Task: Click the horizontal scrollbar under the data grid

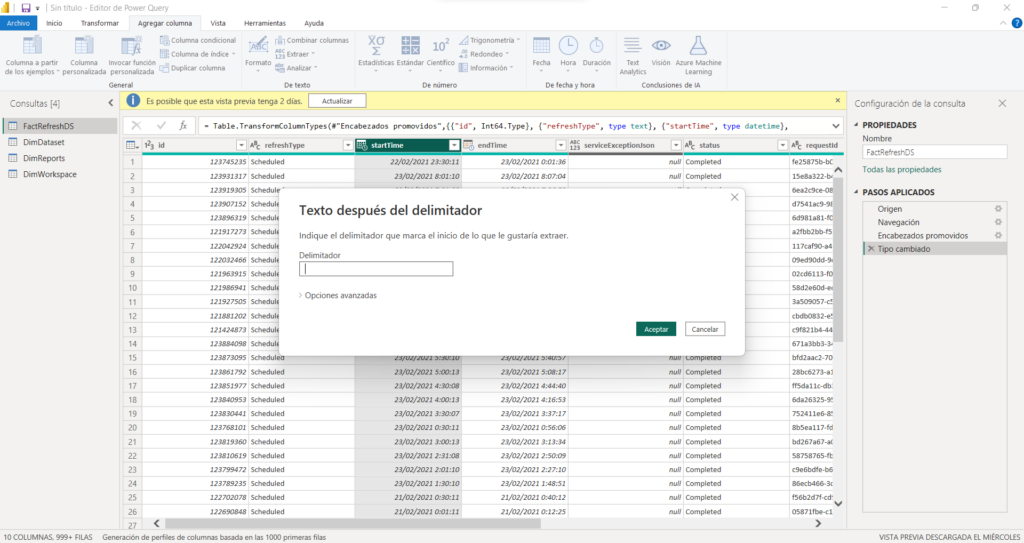Action: click(x=400, y=522)
